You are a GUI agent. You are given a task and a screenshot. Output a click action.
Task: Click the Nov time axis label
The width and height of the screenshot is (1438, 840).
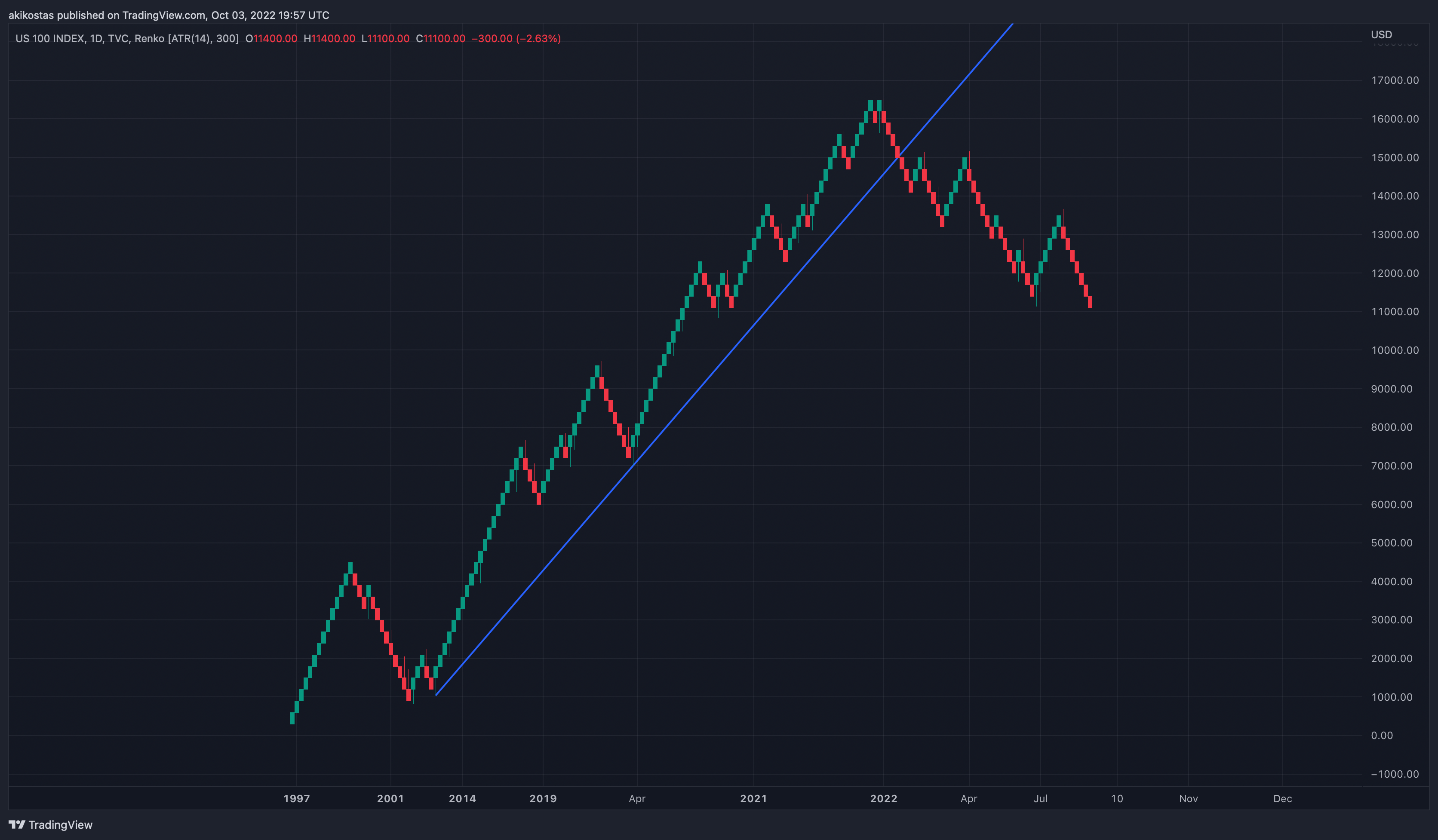pos(1188,798)
